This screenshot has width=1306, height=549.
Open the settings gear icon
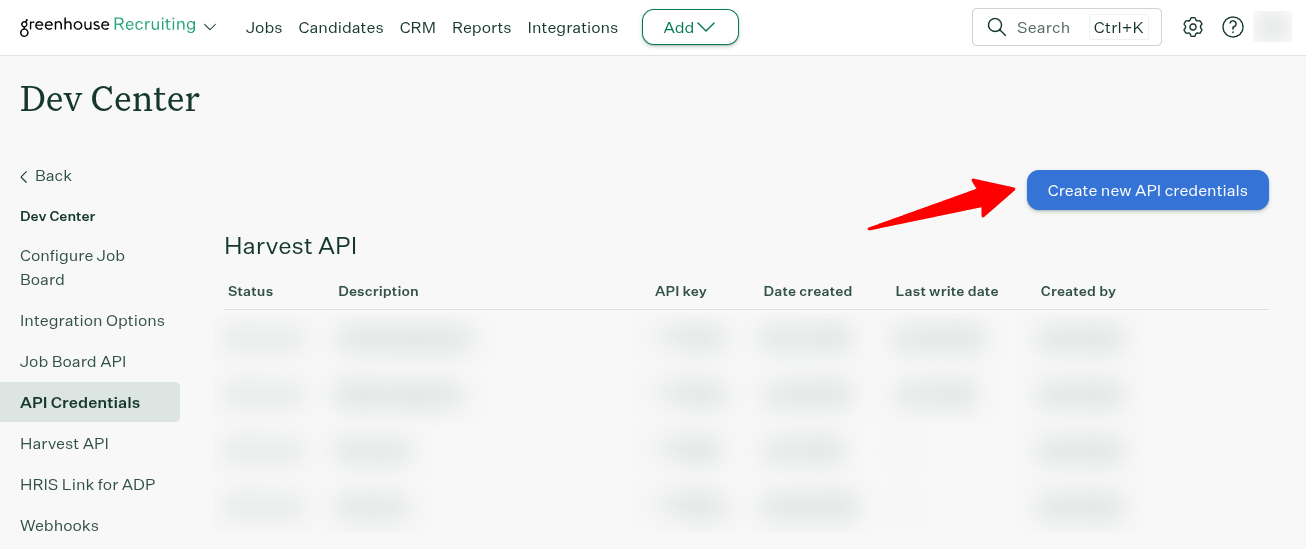[1192, 28]
